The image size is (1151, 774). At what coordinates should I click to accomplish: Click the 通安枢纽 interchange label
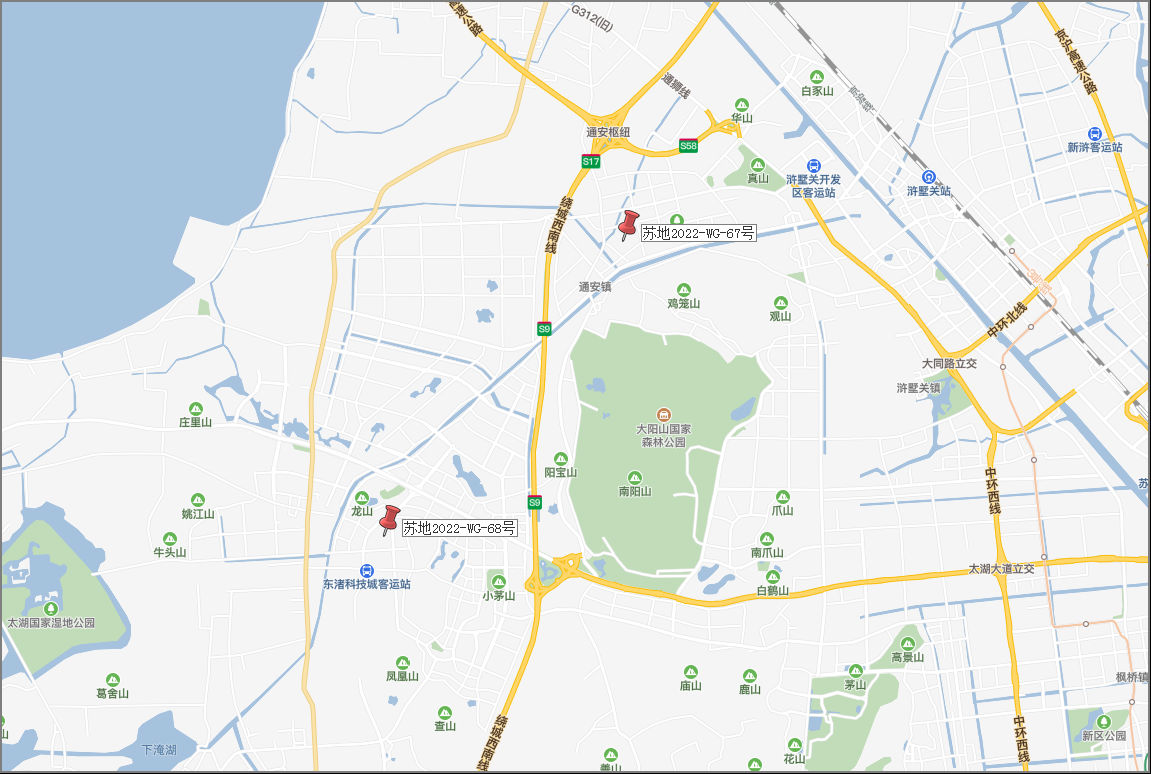click(608, 132)
